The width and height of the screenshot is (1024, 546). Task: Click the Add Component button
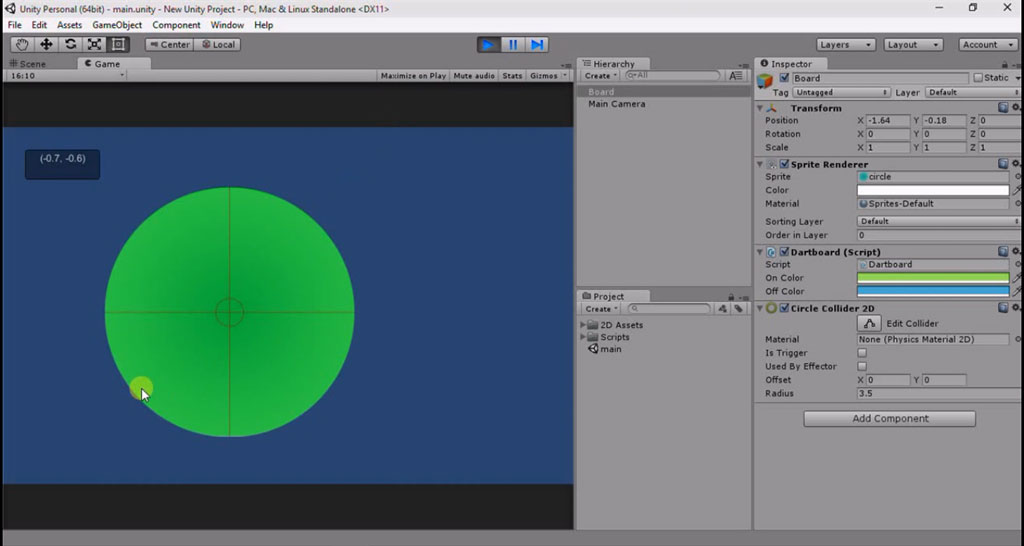point(889,419)
